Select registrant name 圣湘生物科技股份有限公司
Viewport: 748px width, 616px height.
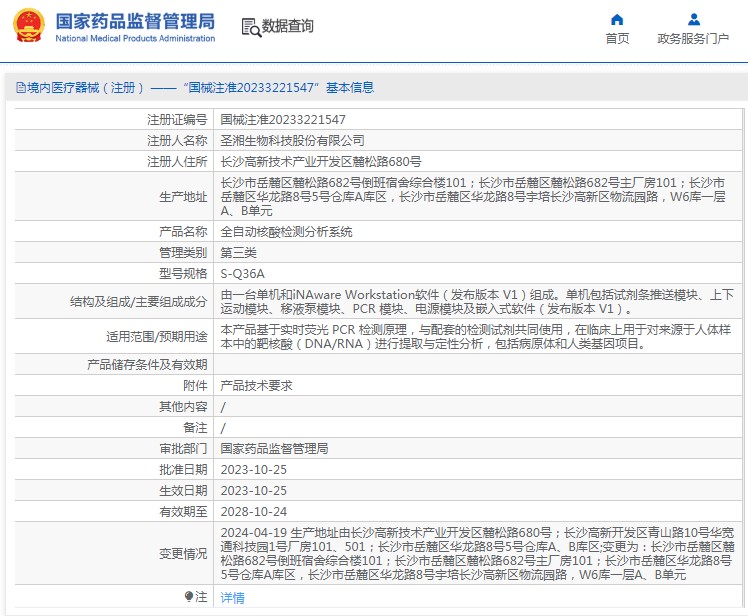pos(292,140)
